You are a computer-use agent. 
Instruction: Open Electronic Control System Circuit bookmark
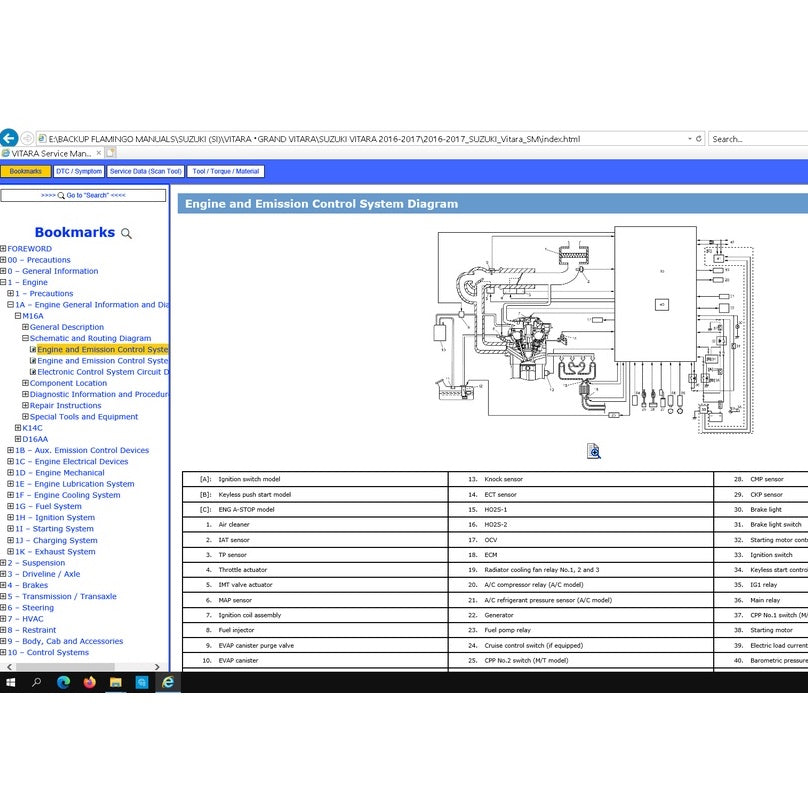pos(102,372)
